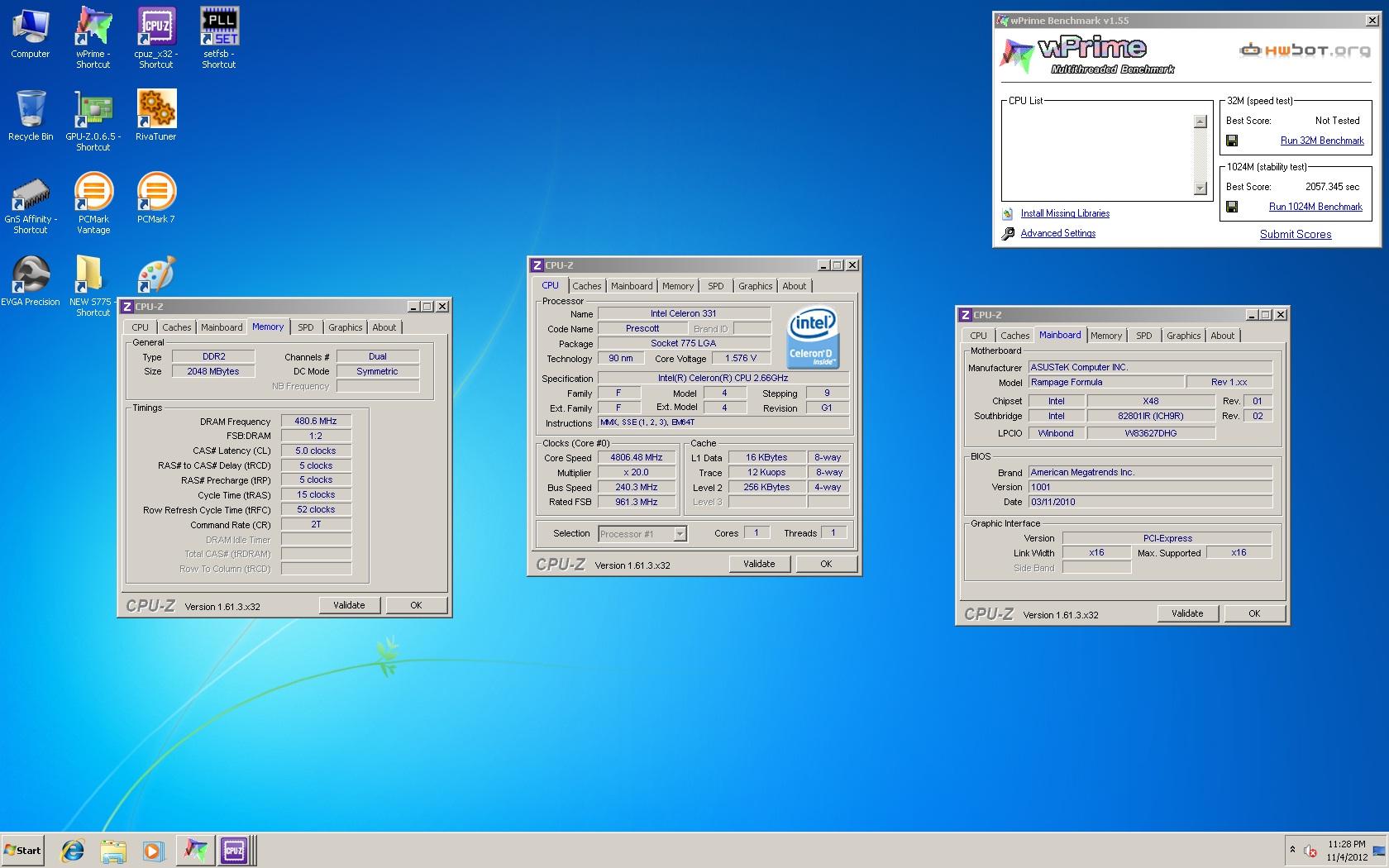Launch PCMark Vantage desktop icon

93,203
